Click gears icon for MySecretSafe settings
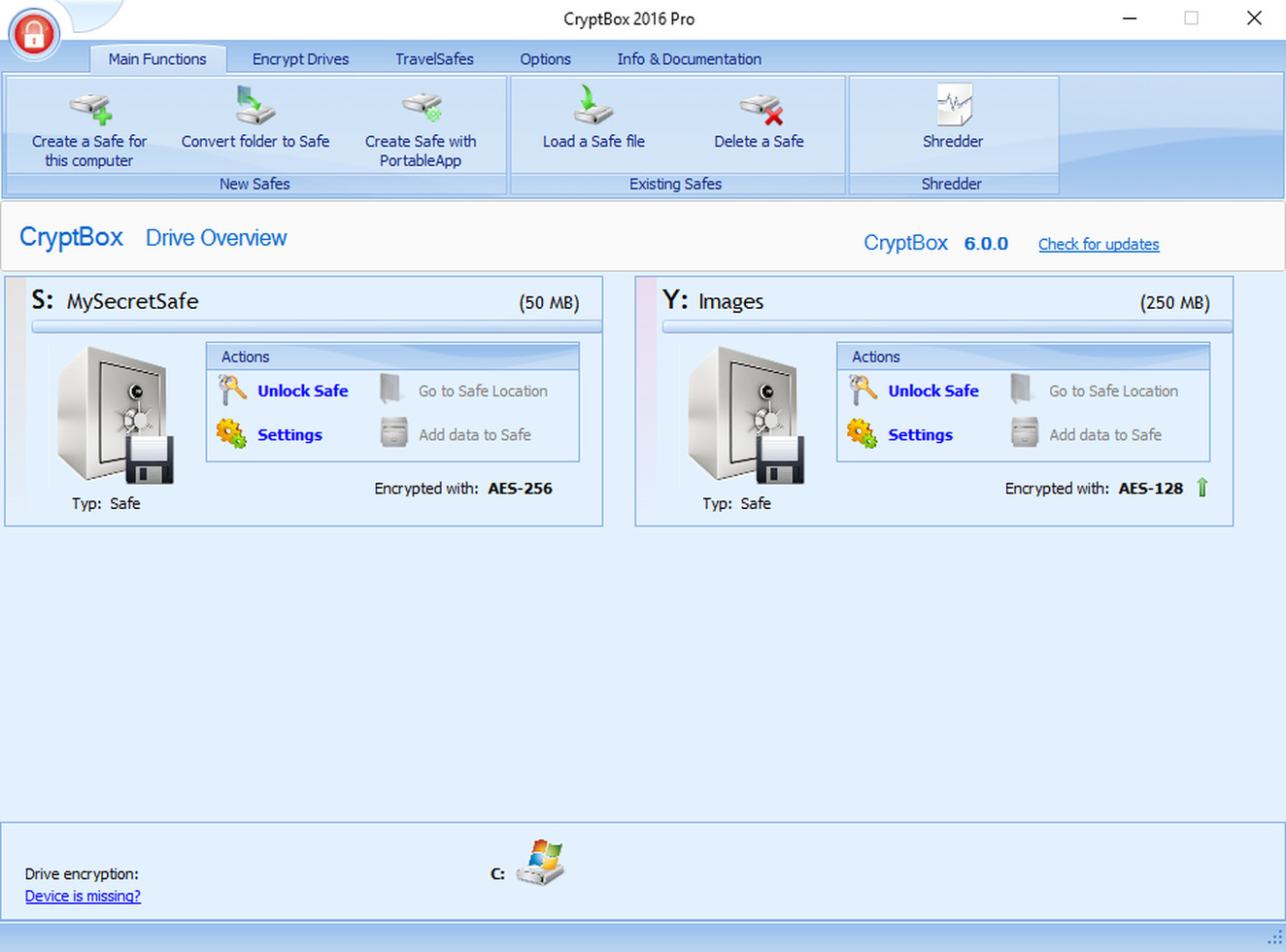Image resolution: width=1286 pixels, height=952 pixels. click(x=232, y=433)
